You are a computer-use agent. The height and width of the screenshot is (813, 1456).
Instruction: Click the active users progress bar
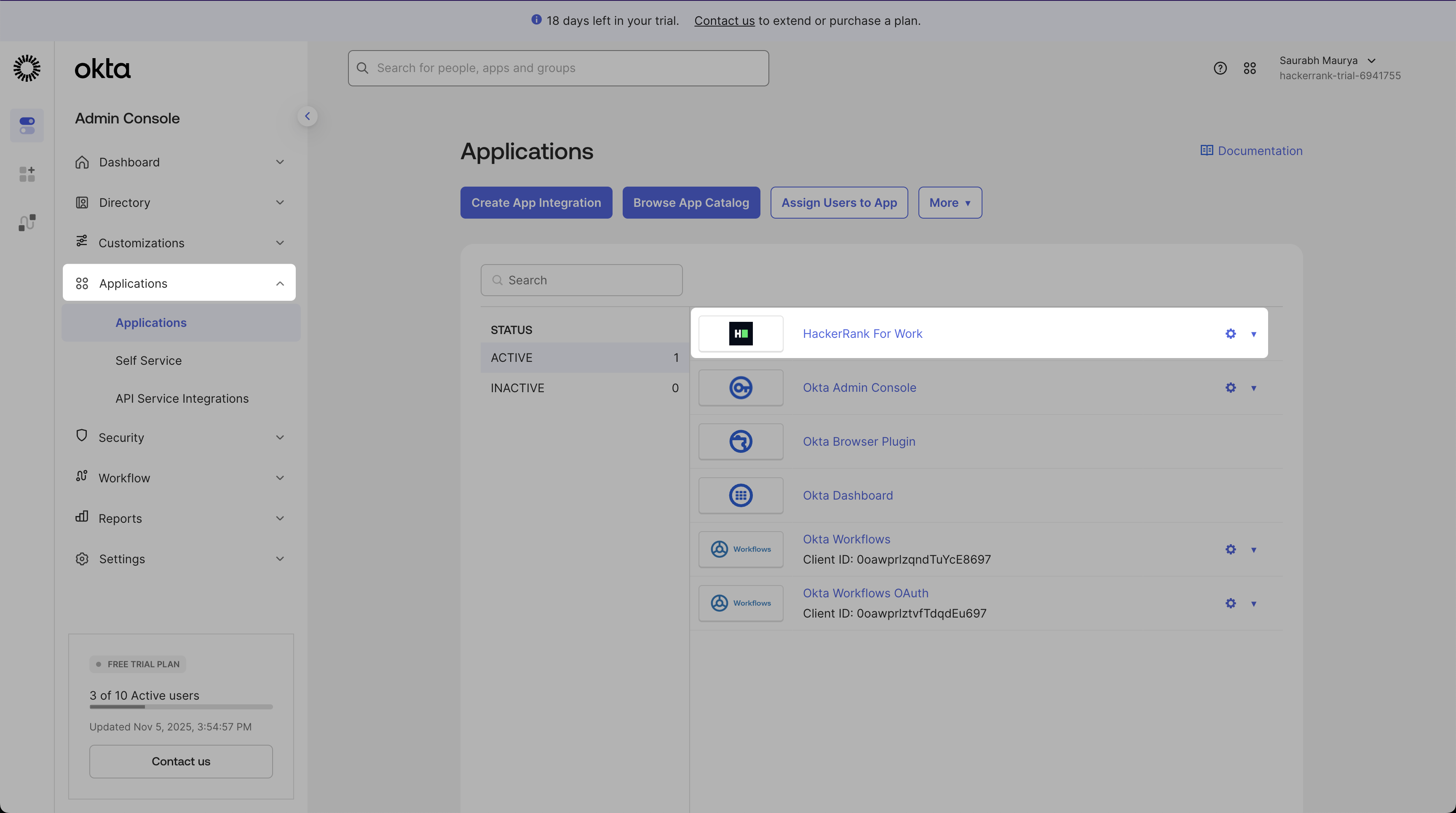coord(181,706)
